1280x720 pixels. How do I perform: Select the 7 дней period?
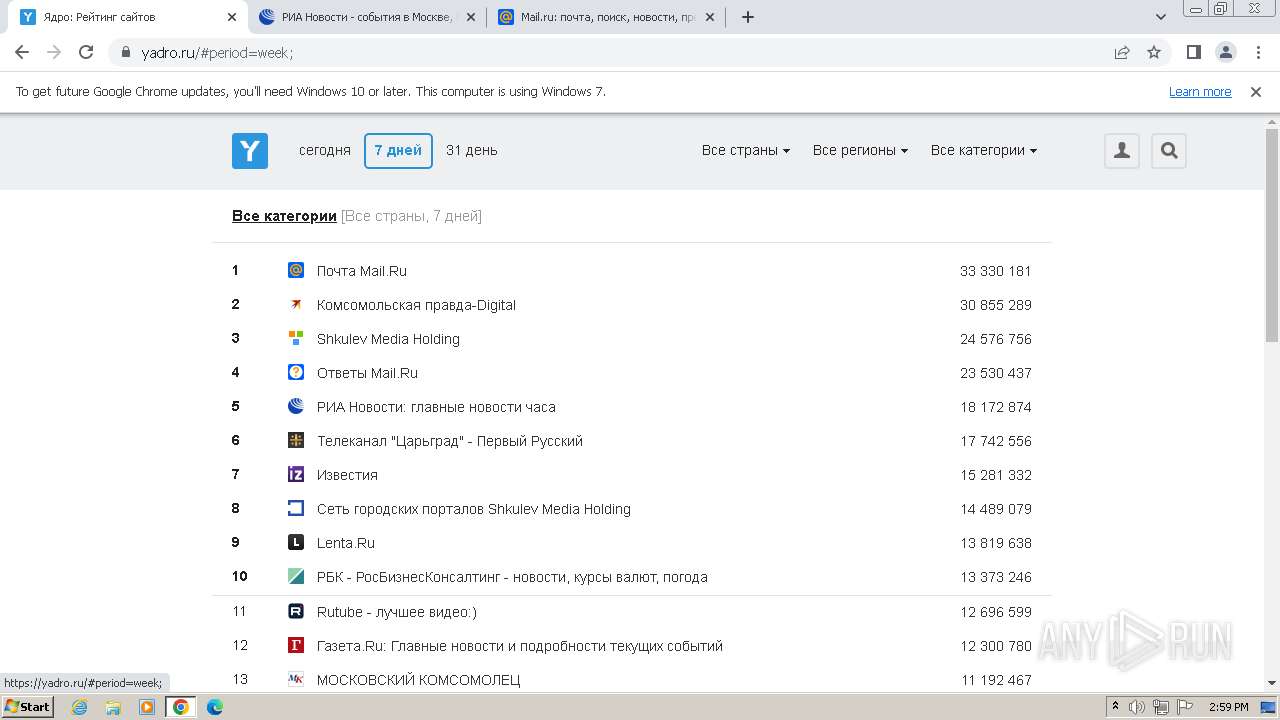tap(398, 150)
